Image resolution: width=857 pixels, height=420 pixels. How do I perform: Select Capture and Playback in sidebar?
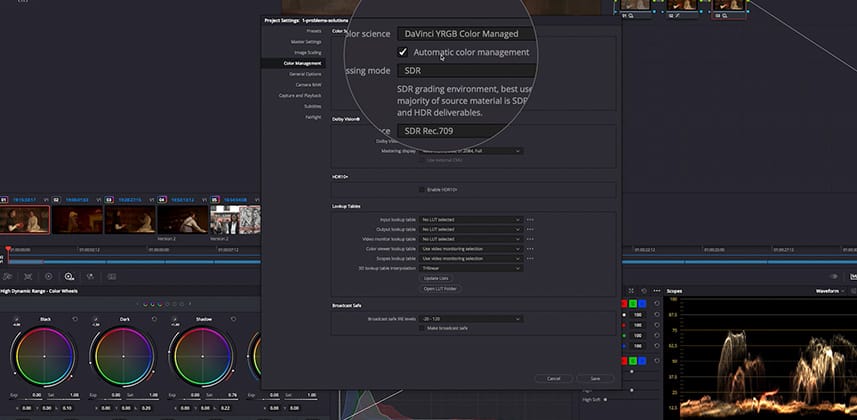pyautogui.click(x=300, y=96)
